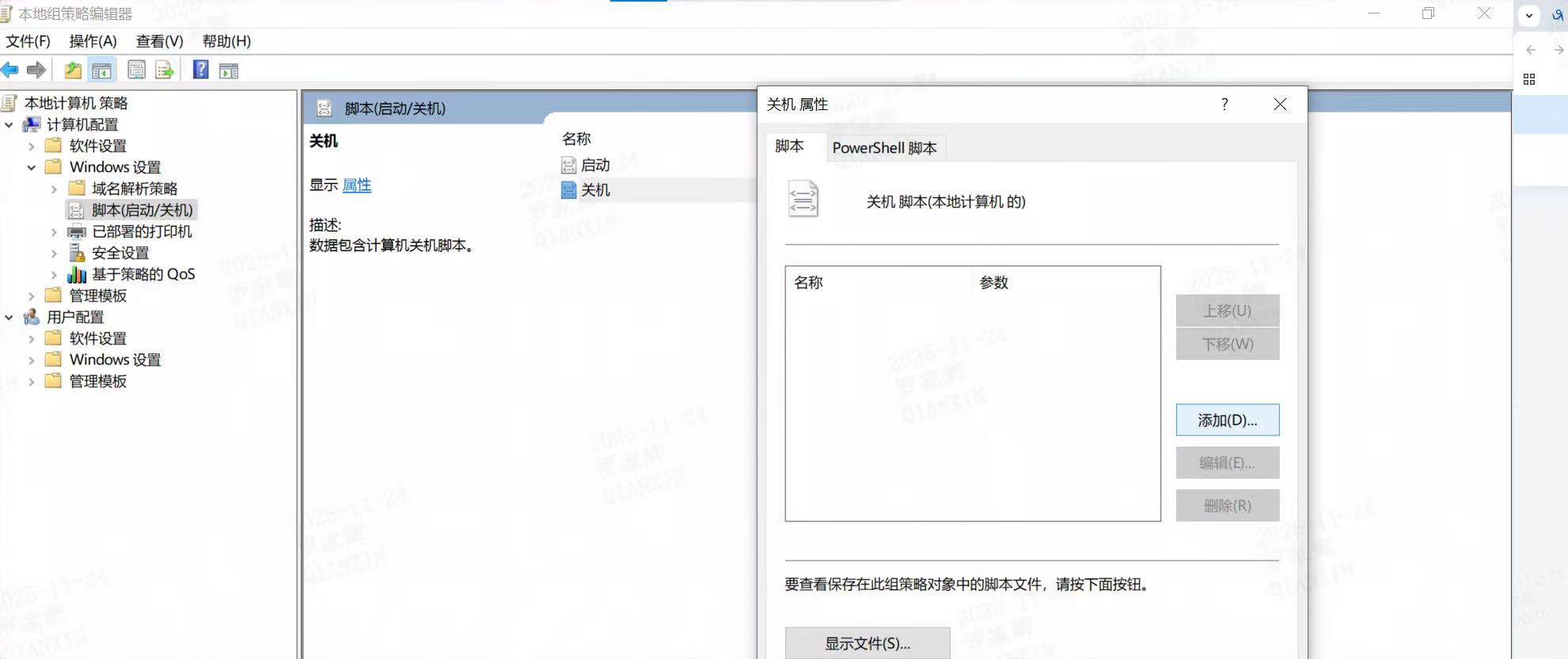This screenshot has width=1568, height=659.
Task: Select the 关机 text in the list
Action: click(x=595, y=190)
